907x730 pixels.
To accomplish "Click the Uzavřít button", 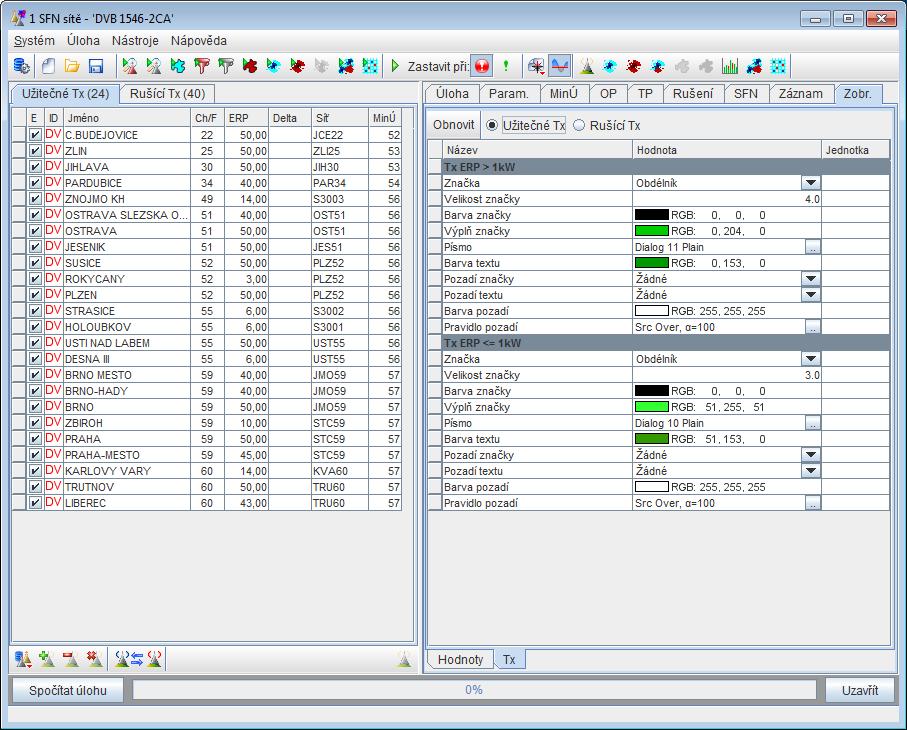I will click(x=860, y=690).
